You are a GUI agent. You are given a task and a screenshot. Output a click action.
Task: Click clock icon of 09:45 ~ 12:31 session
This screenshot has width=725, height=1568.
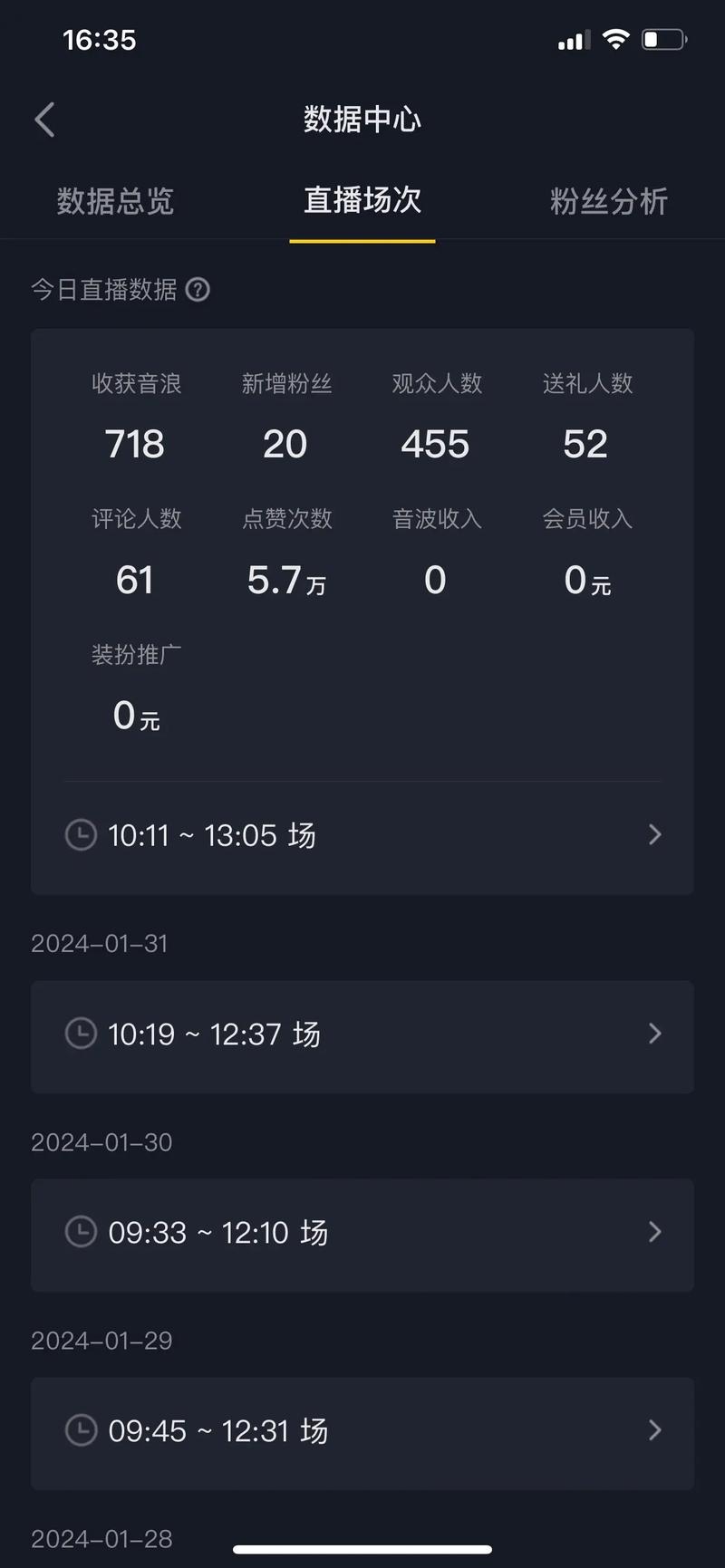tap(81, 1430)
